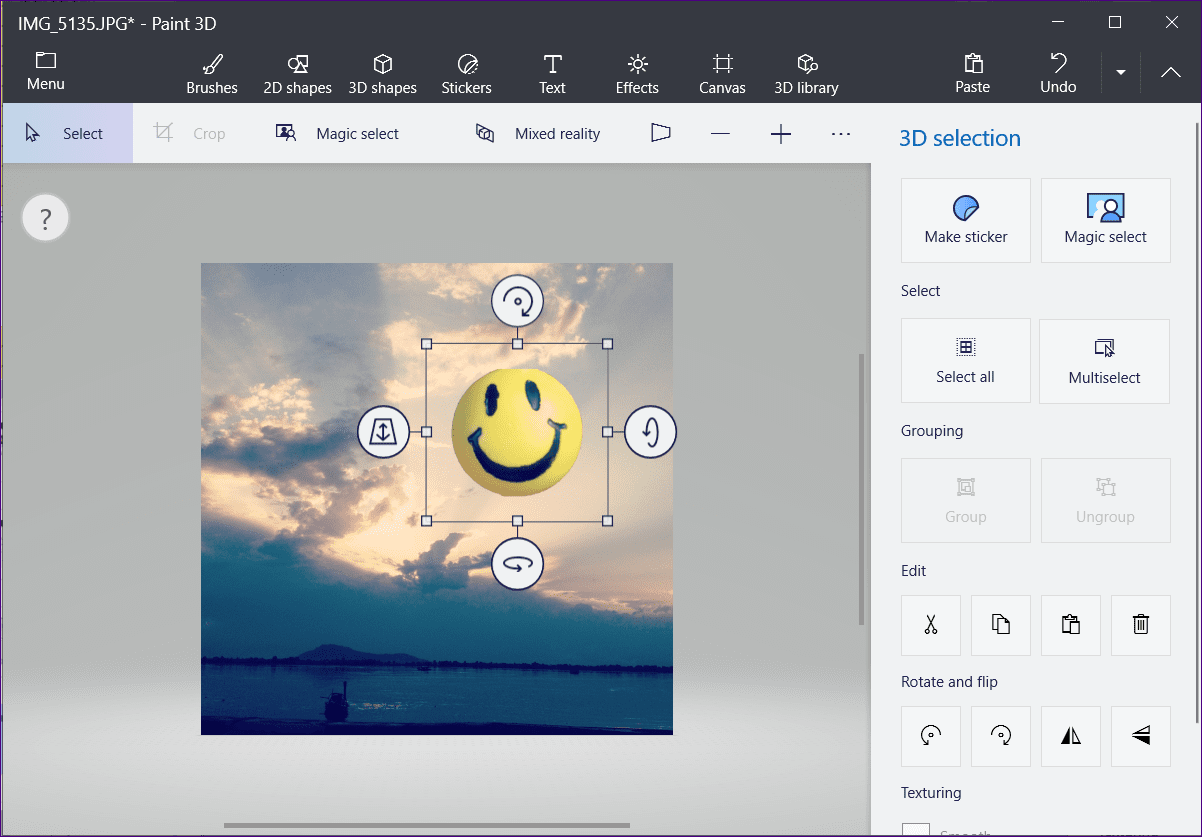The height and width of the screenshot is (837, 1202).
Task: Open the Effects panel
Action: pos(637,75)
